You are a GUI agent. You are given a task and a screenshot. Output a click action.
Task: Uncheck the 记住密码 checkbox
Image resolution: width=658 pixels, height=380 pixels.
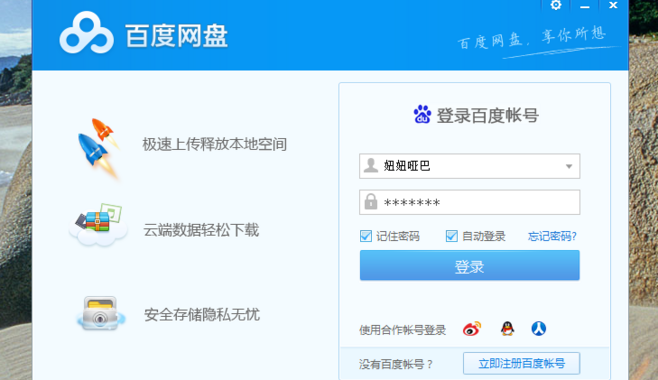point(366,236)
